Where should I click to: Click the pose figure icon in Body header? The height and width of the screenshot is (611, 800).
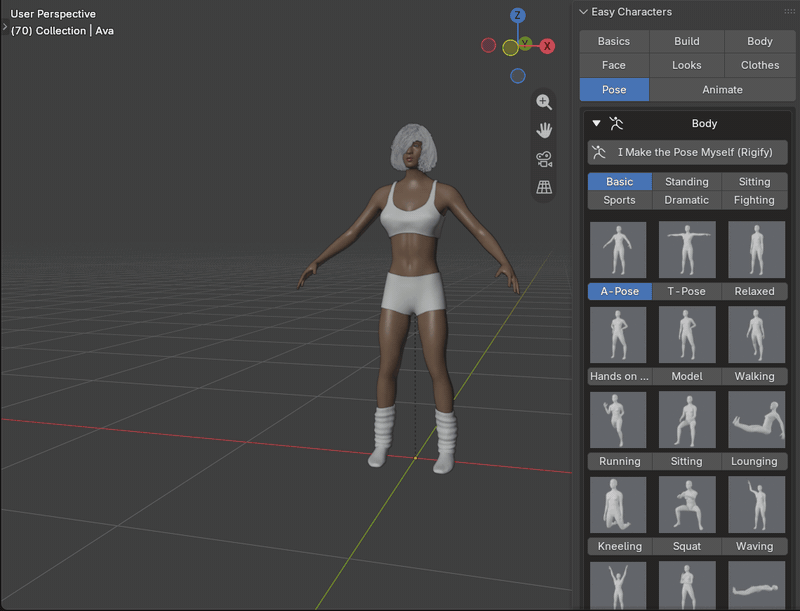616,123
